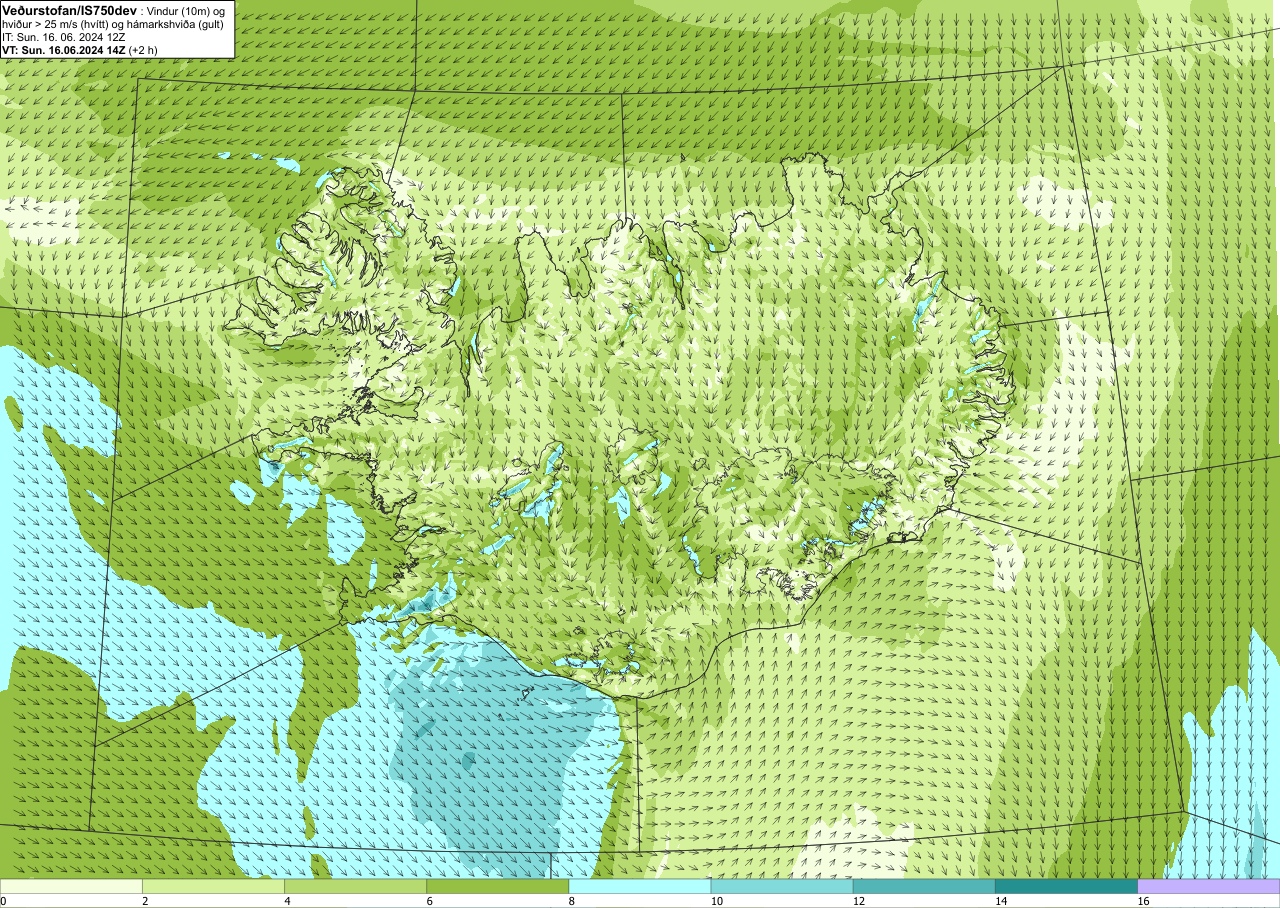Click the '8' scale label

click(571, 901)
